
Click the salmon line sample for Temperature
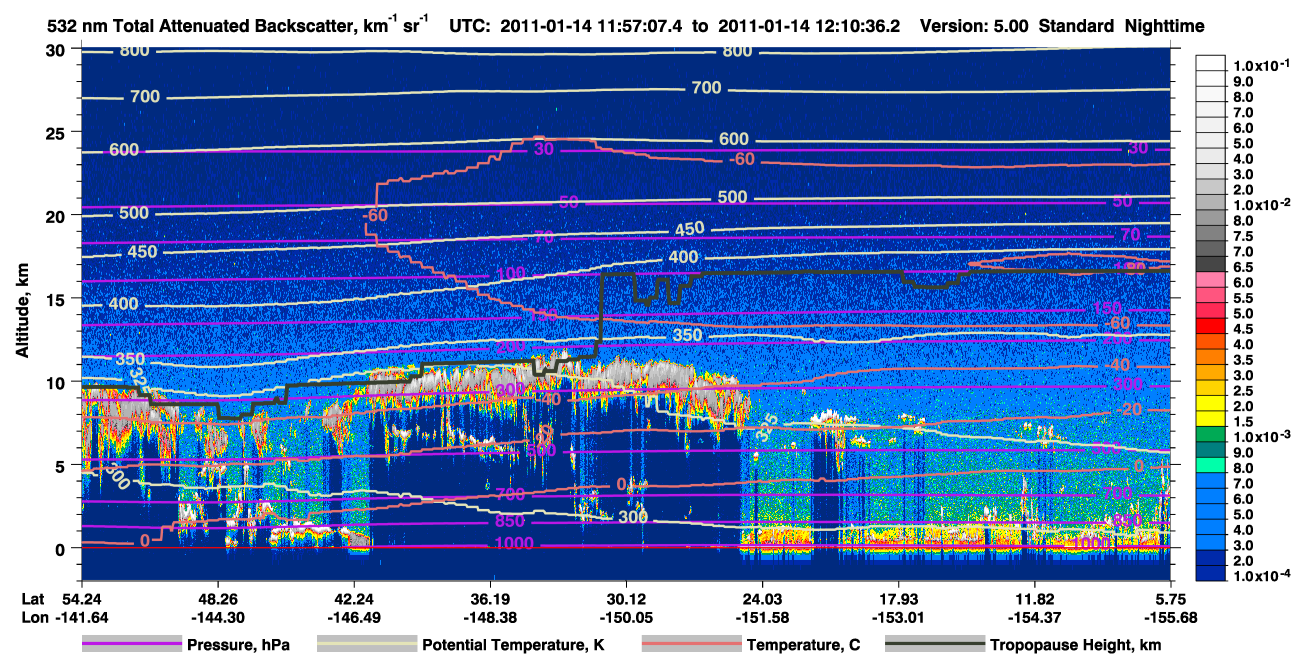coord(690,645)
